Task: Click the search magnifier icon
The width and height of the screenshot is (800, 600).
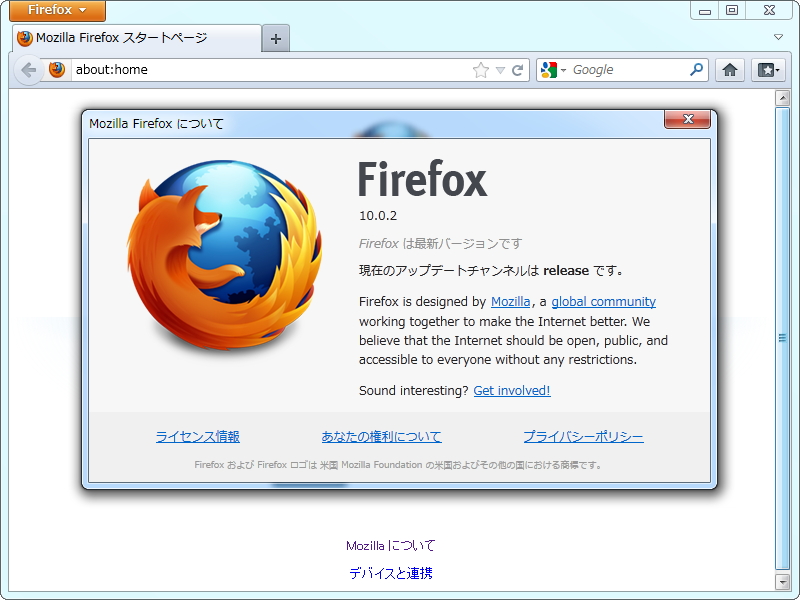Action: point(697,70)
